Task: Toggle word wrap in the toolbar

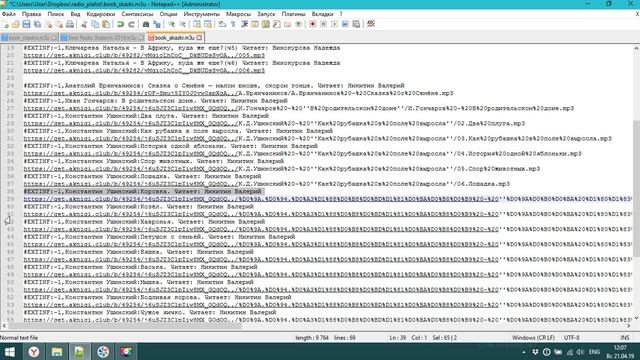Action: pos(222,24)
